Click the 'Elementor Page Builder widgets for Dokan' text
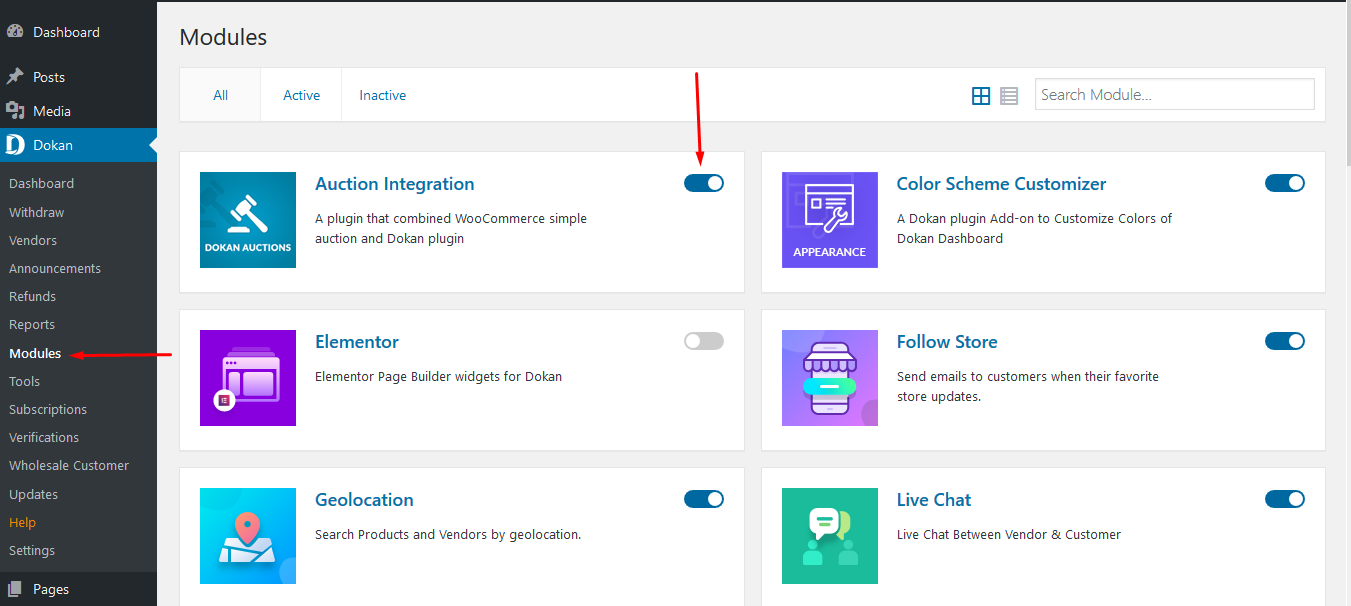The height and width of the screenshot is (606, 1351). click(439, 377)
